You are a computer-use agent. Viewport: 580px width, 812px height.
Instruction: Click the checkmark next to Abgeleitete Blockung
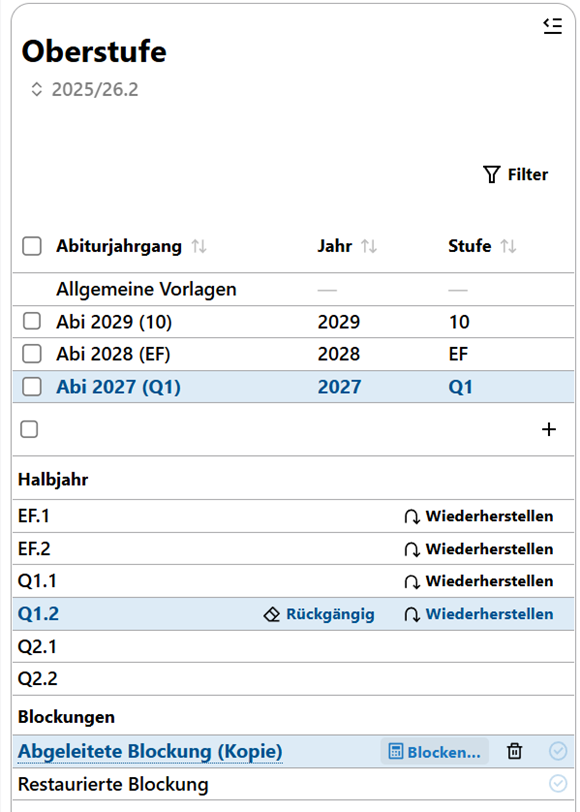pyautogui.click(x=560, y=751)
